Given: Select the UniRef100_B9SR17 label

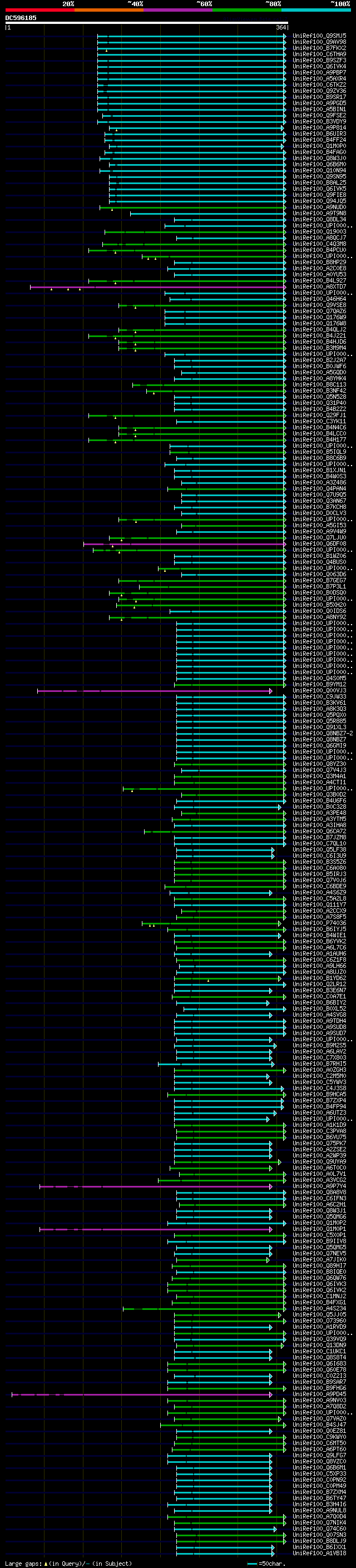Looking at the screenshot, I should click(x=319, y=97).
